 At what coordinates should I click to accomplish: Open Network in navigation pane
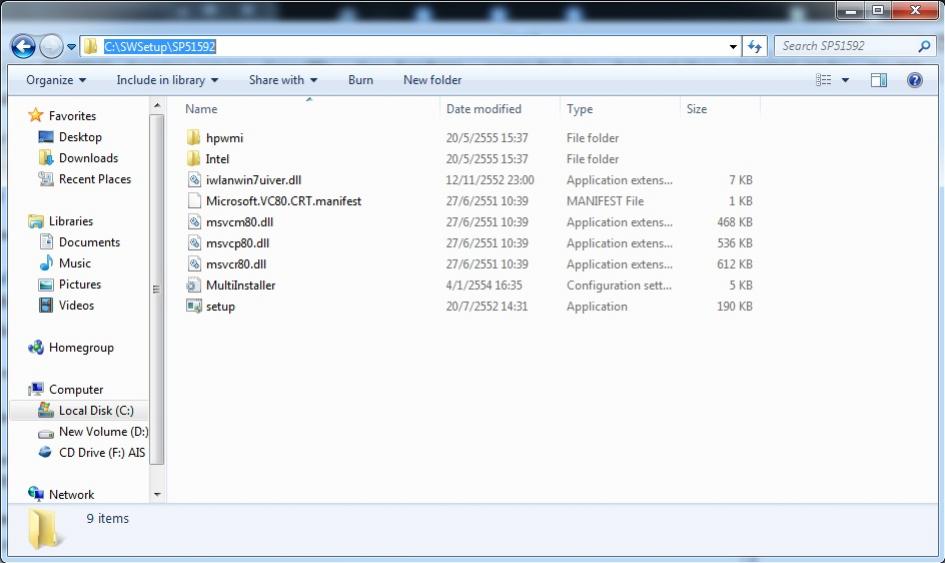(x=71, y=495)
